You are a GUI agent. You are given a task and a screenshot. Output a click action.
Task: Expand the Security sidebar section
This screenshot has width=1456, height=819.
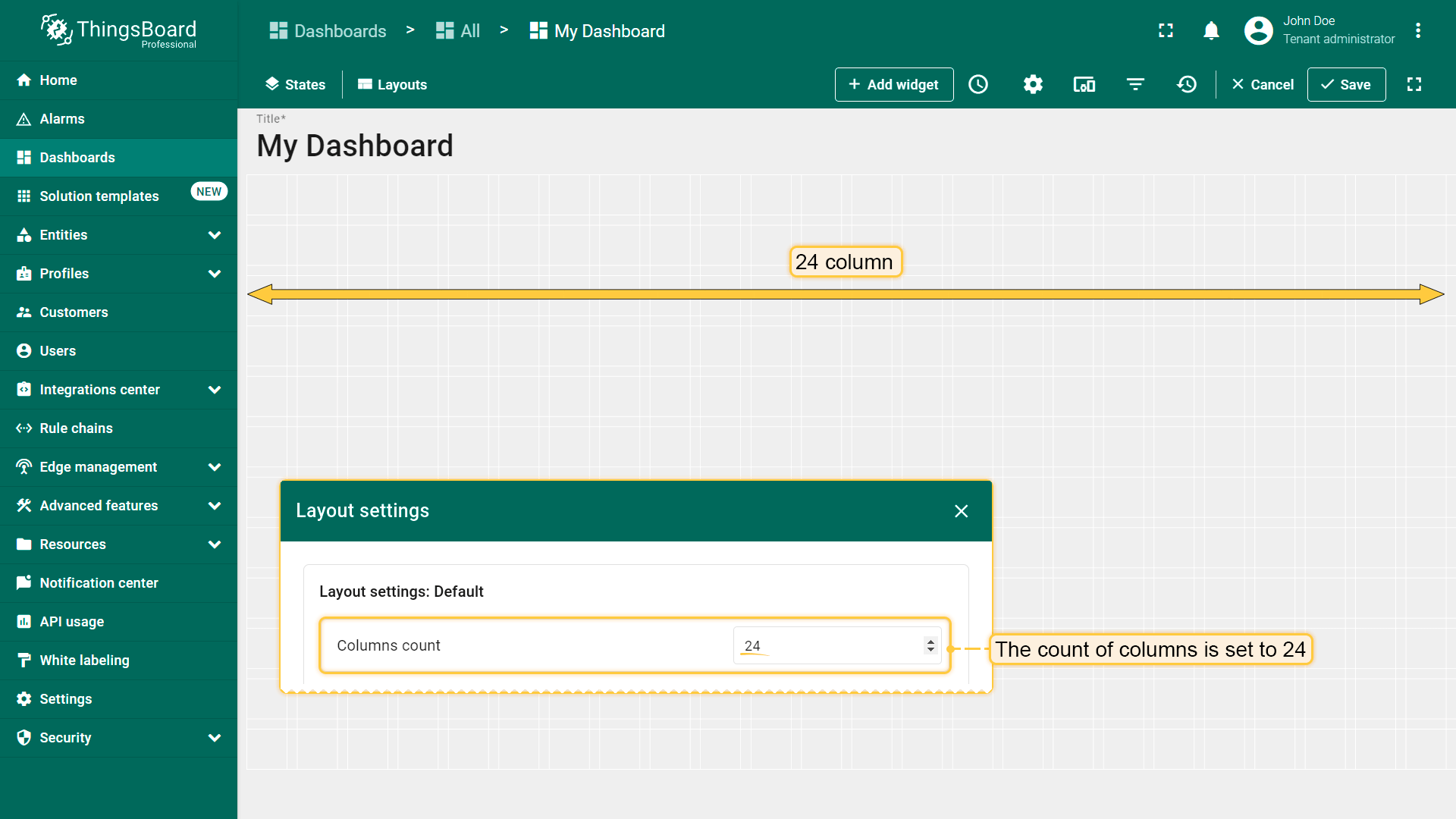(215, 738)
